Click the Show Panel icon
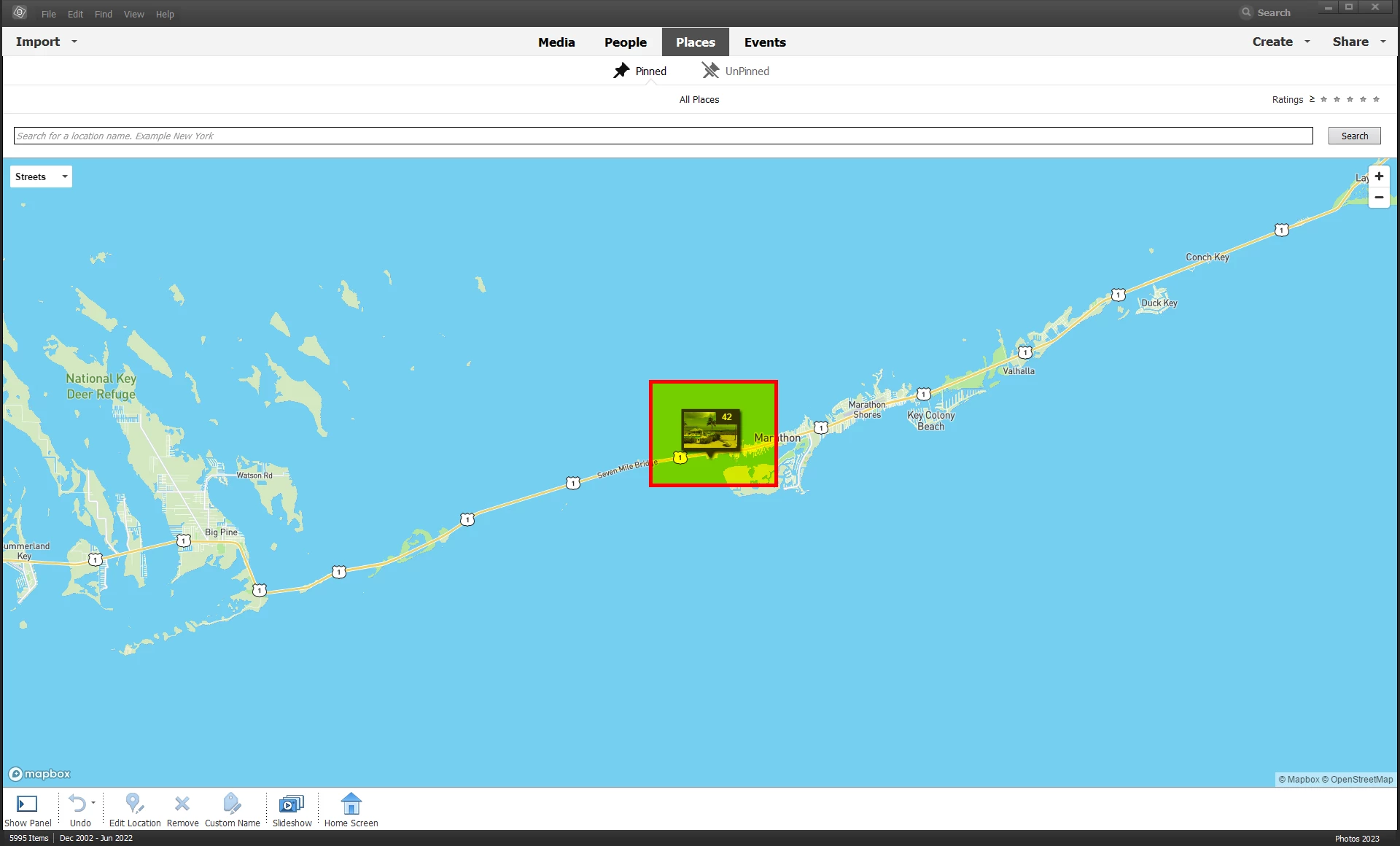The image size is (1400, 846). click(27, 804)
